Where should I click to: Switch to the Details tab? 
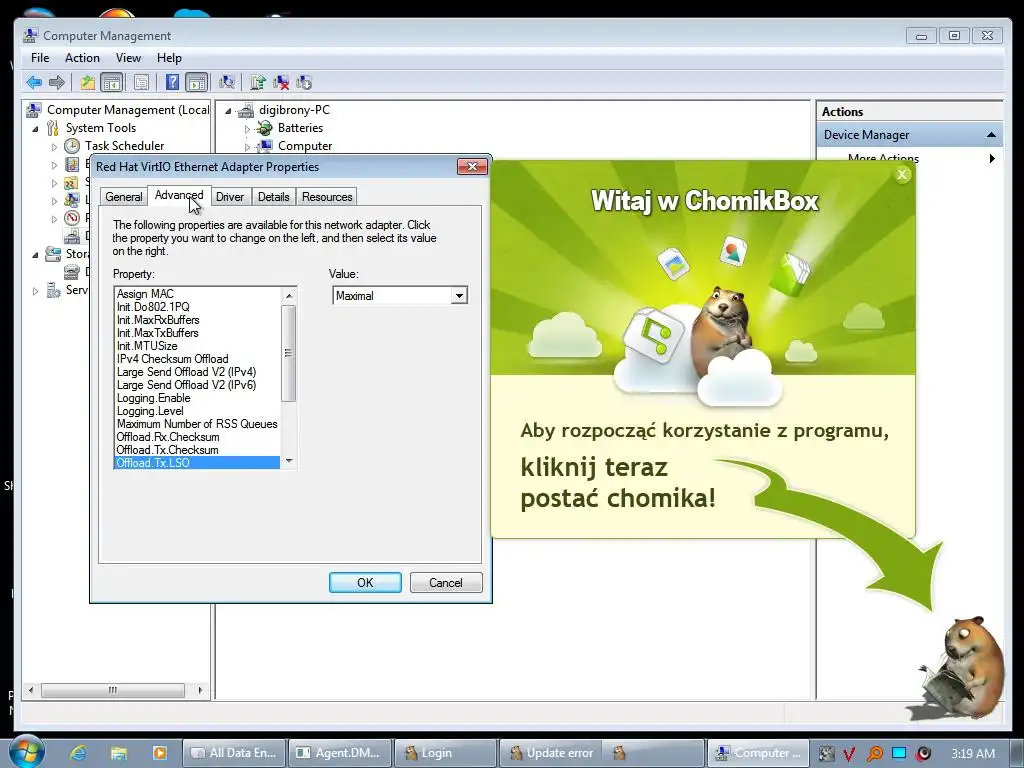click(273, 197)
